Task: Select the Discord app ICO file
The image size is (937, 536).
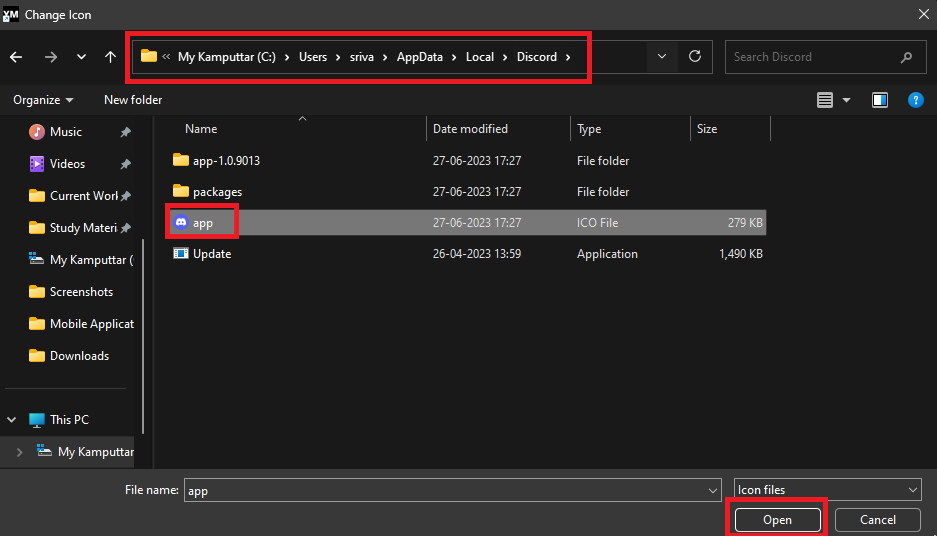Action: 203,222
